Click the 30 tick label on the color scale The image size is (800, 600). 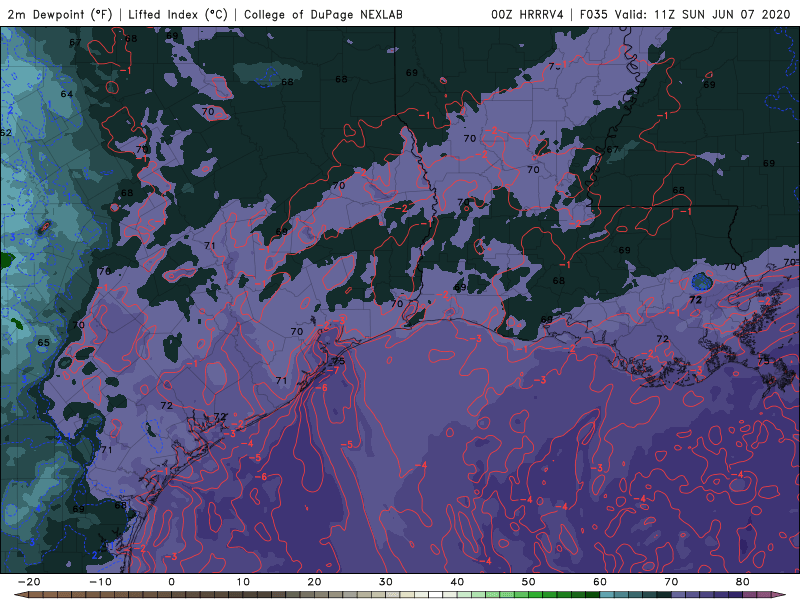[386, 582]
